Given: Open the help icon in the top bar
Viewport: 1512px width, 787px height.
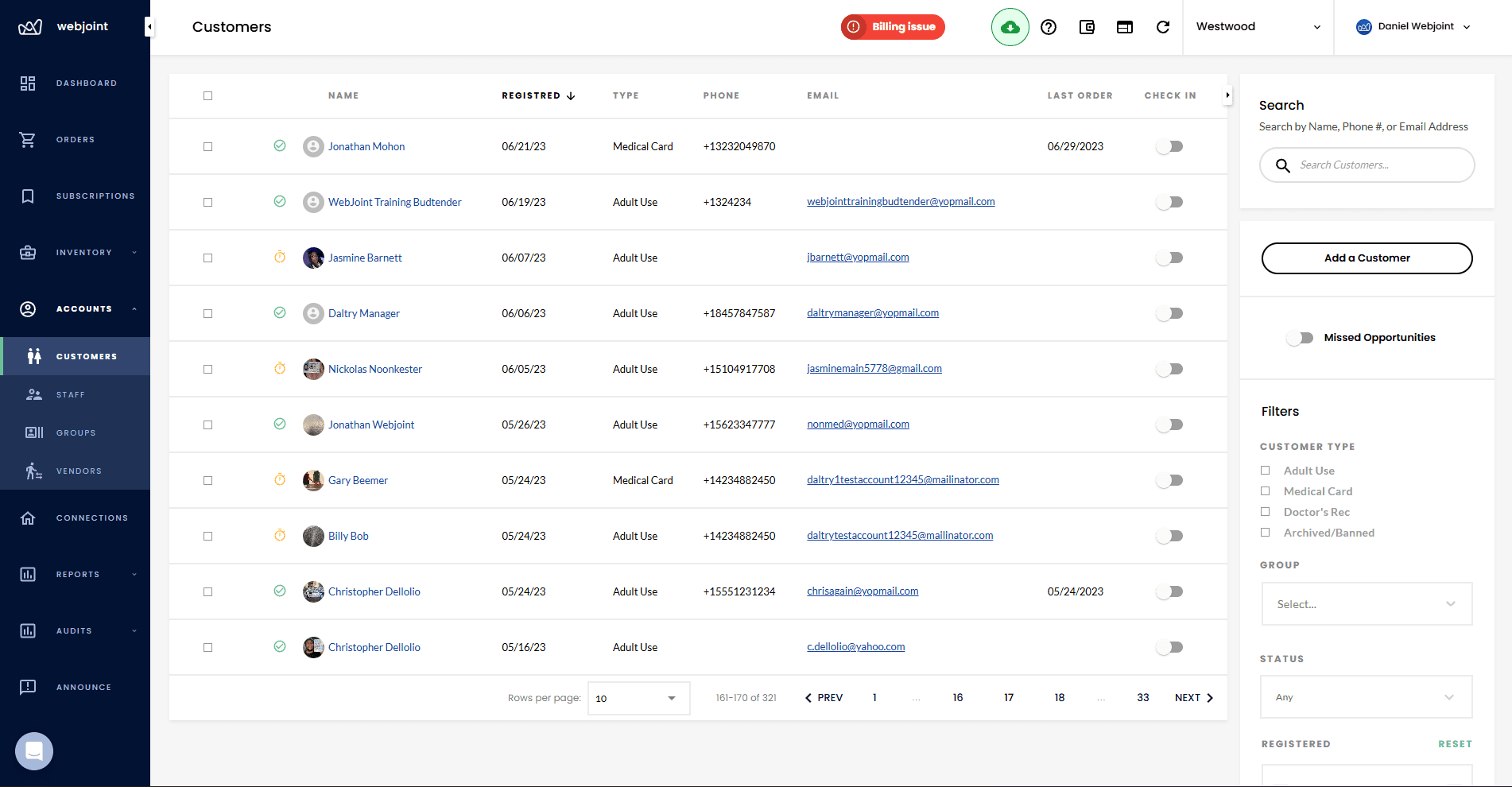Looking at the screenshot, I should coord(1049,26).
